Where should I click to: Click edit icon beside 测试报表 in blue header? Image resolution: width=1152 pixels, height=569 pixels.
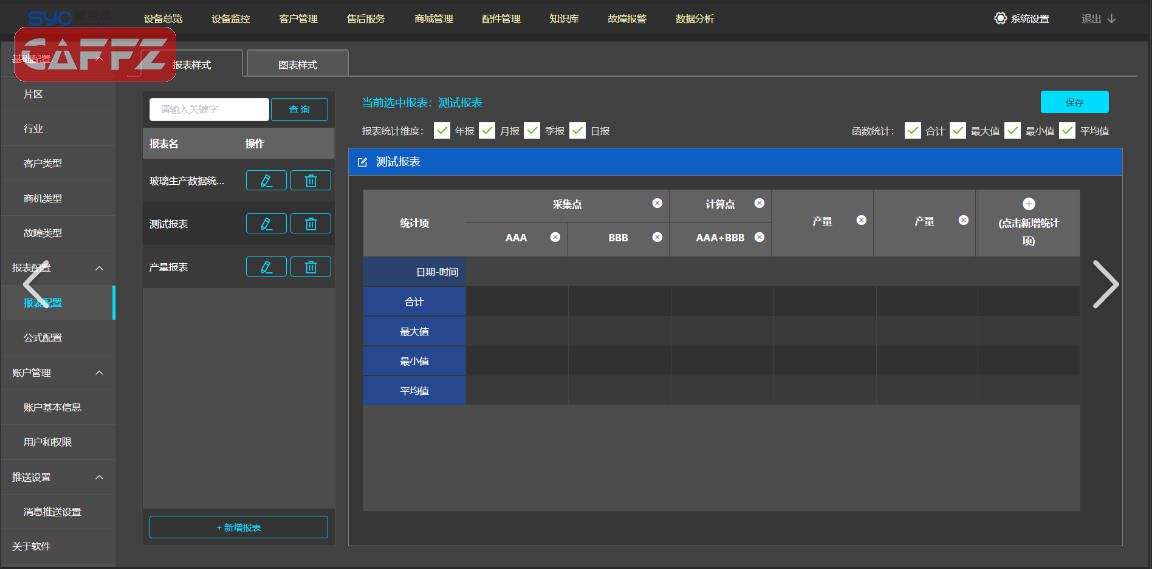coord(363,162)
